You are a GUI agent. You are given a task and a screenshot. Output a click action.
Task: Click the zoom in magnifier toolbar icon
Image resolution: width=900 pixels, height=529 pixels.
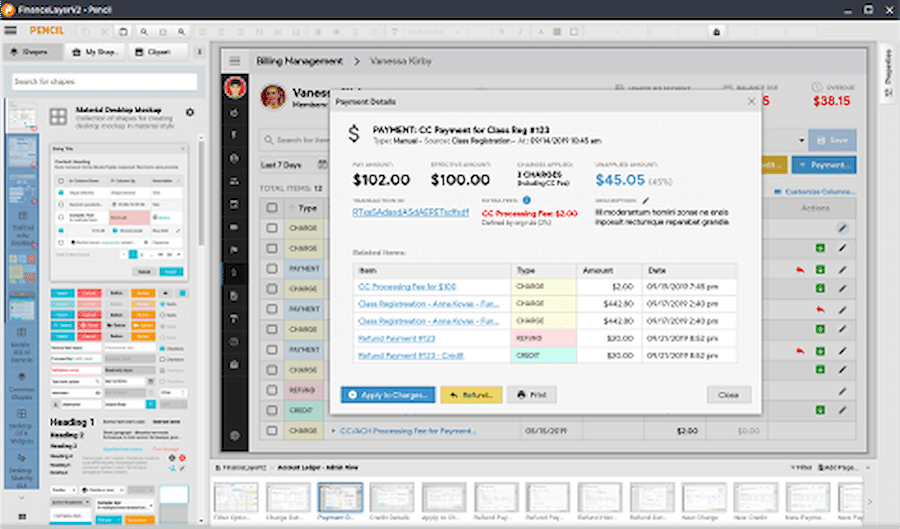(x=144, y=32)
